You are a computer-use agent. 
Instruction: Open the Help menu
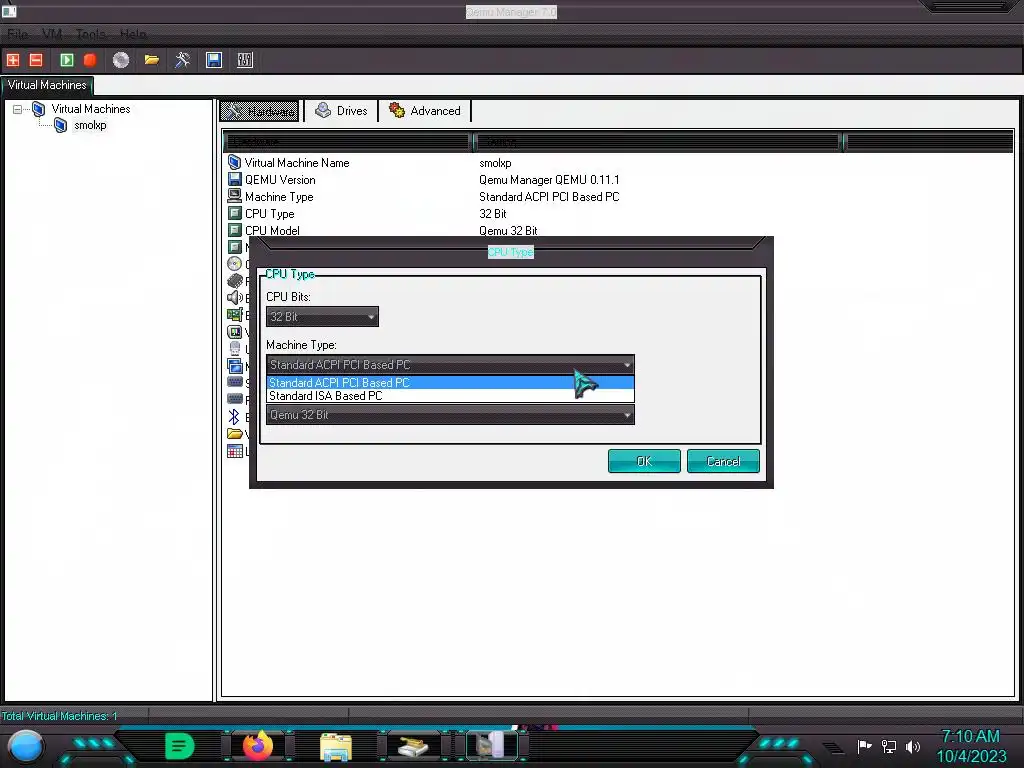coord(133,34)
